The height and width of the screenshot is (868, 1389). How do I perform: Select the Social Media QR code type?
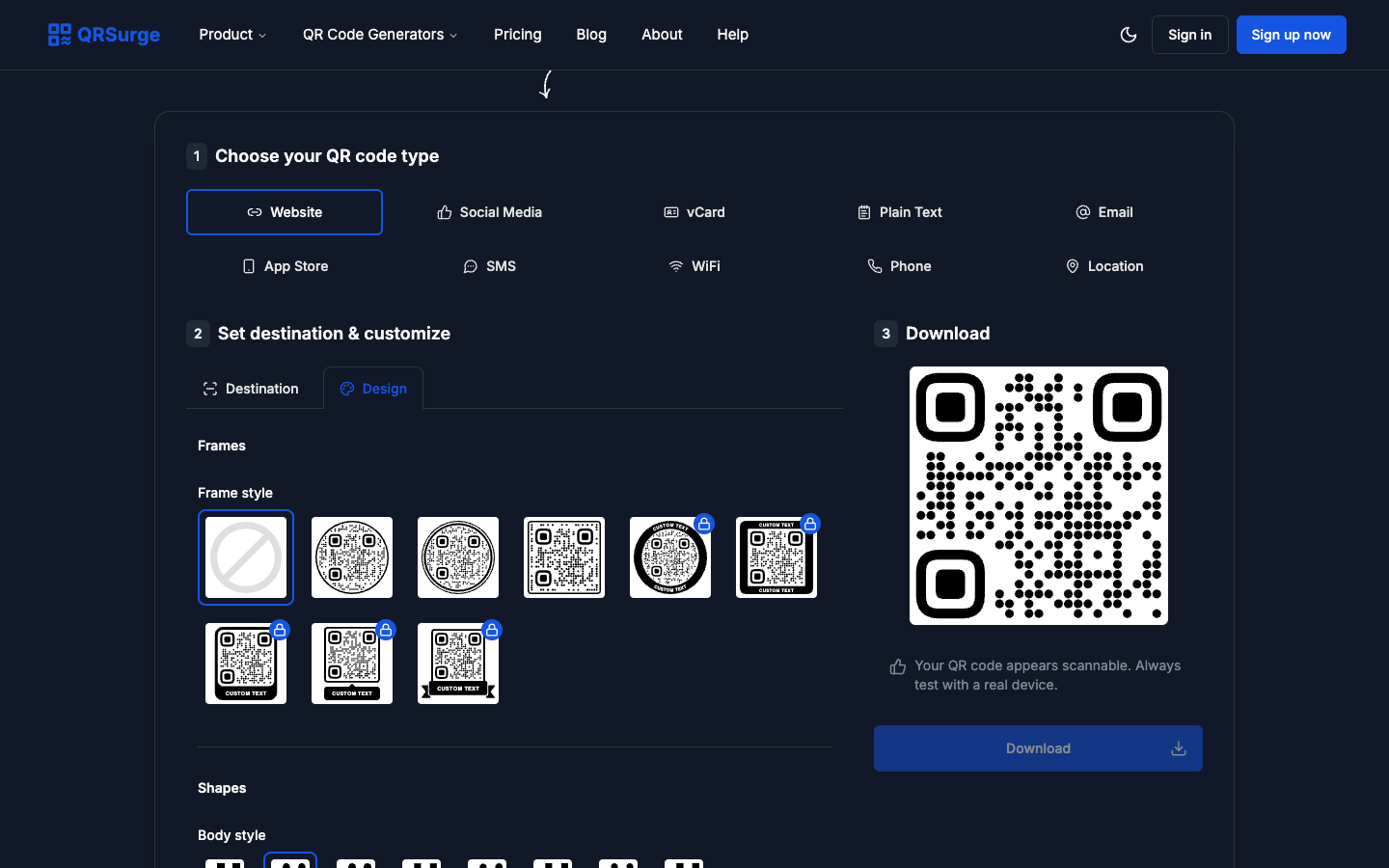point(489,212)
